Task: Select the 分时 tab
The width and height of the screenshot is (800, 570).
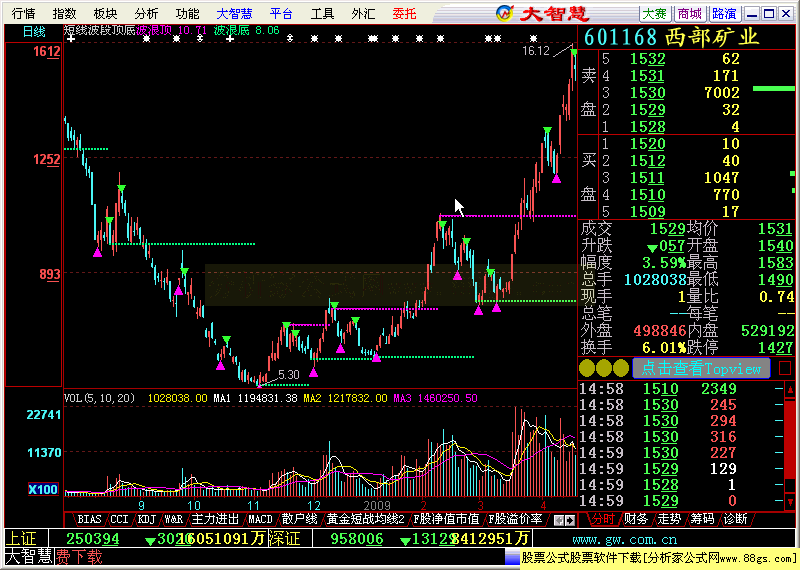Action: 603,519
